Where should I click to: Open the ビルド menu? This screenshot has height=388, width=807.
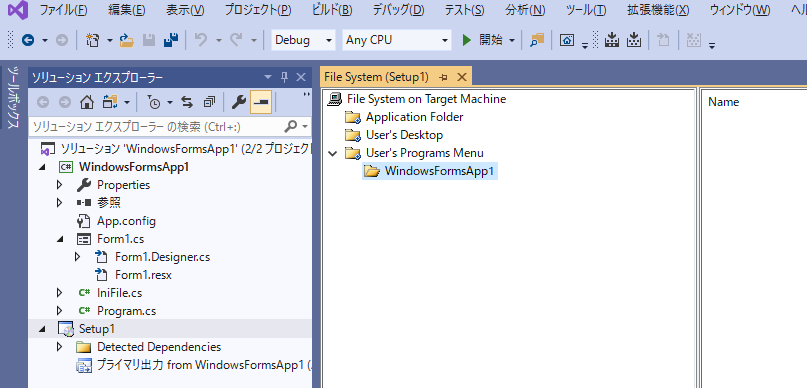332,10
